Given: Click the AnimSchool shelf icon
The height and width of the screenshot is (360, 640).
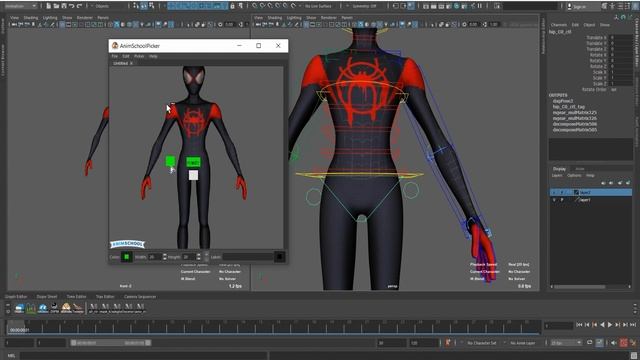Looking at the screenshot, I should click(19, 308).
